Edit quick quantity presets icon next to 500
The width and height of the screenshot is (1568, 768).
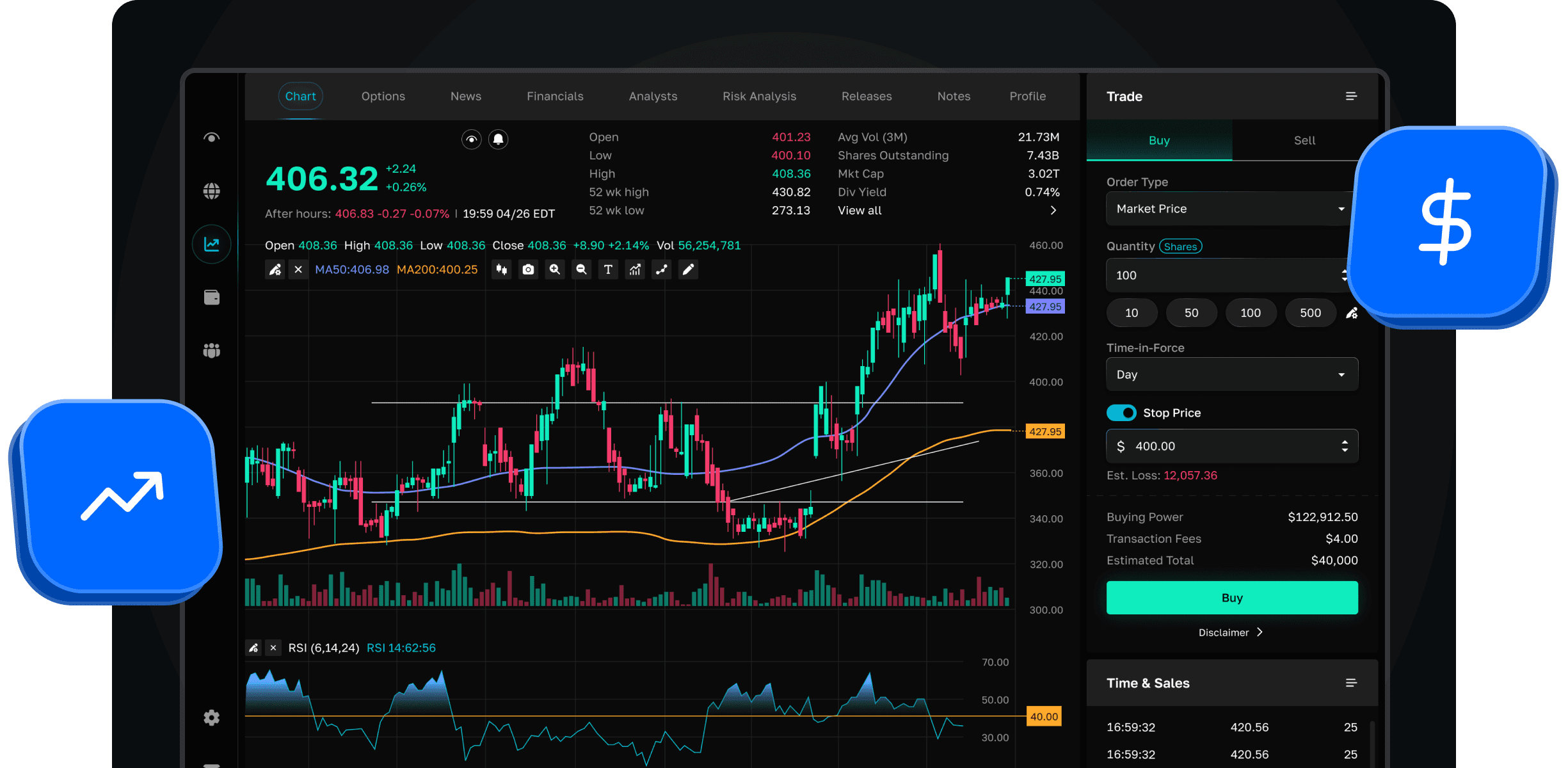point(1352,313)
